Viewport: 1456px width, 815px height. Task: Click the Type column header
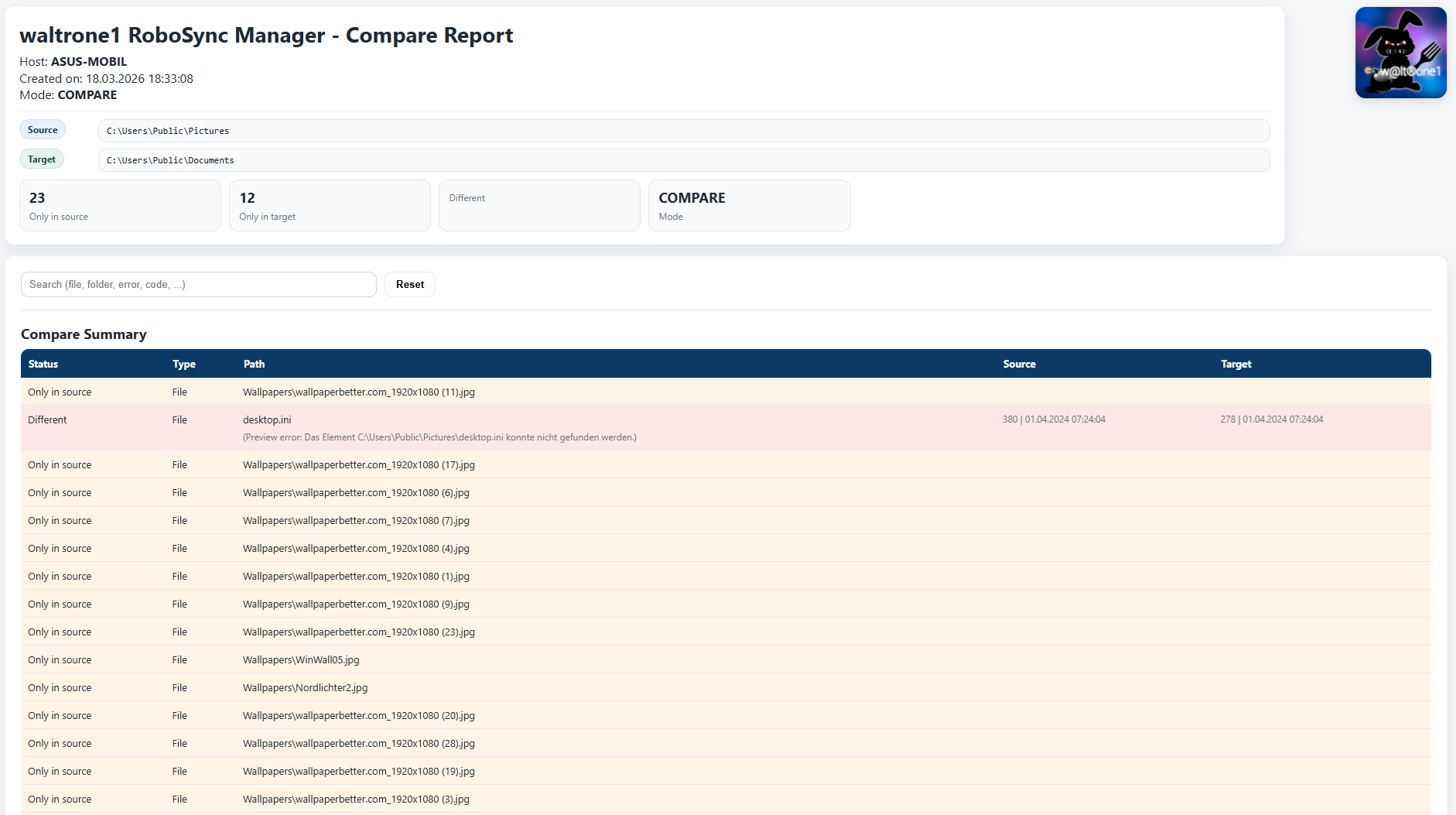click(184, 364)
